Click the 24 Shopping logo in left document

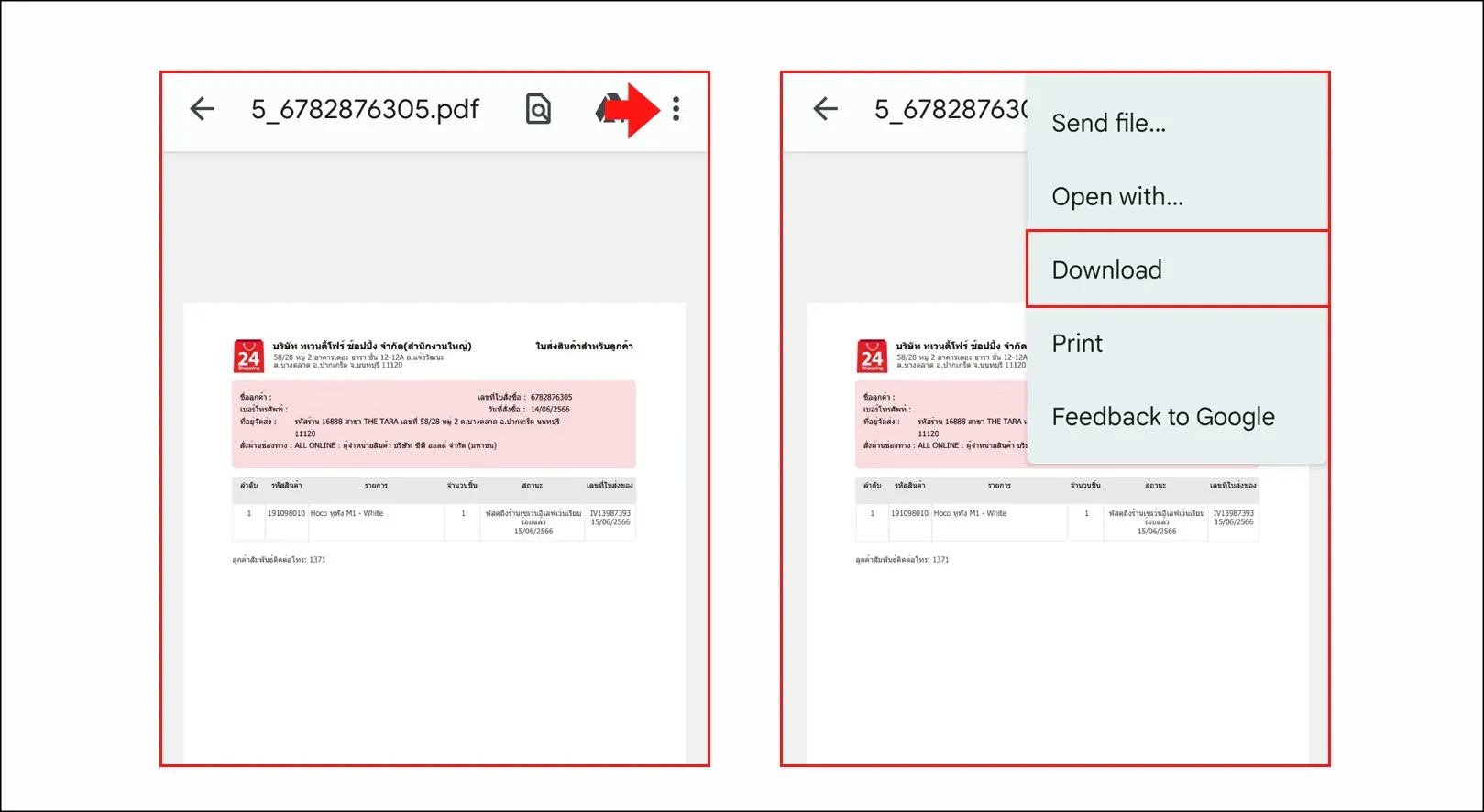[248, 356]
